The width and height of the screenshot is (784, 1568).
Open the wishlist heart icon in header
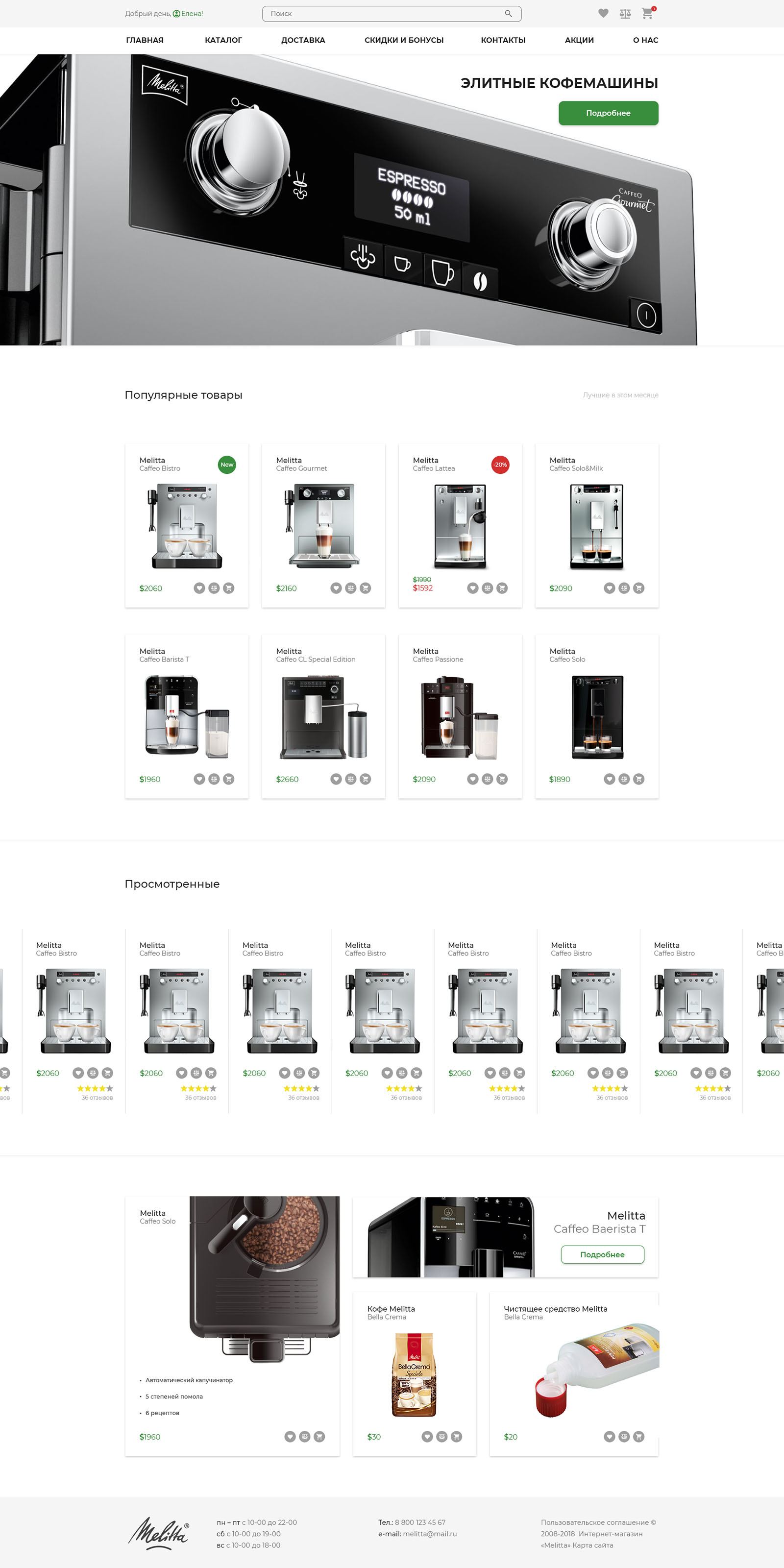click(603, 13)
